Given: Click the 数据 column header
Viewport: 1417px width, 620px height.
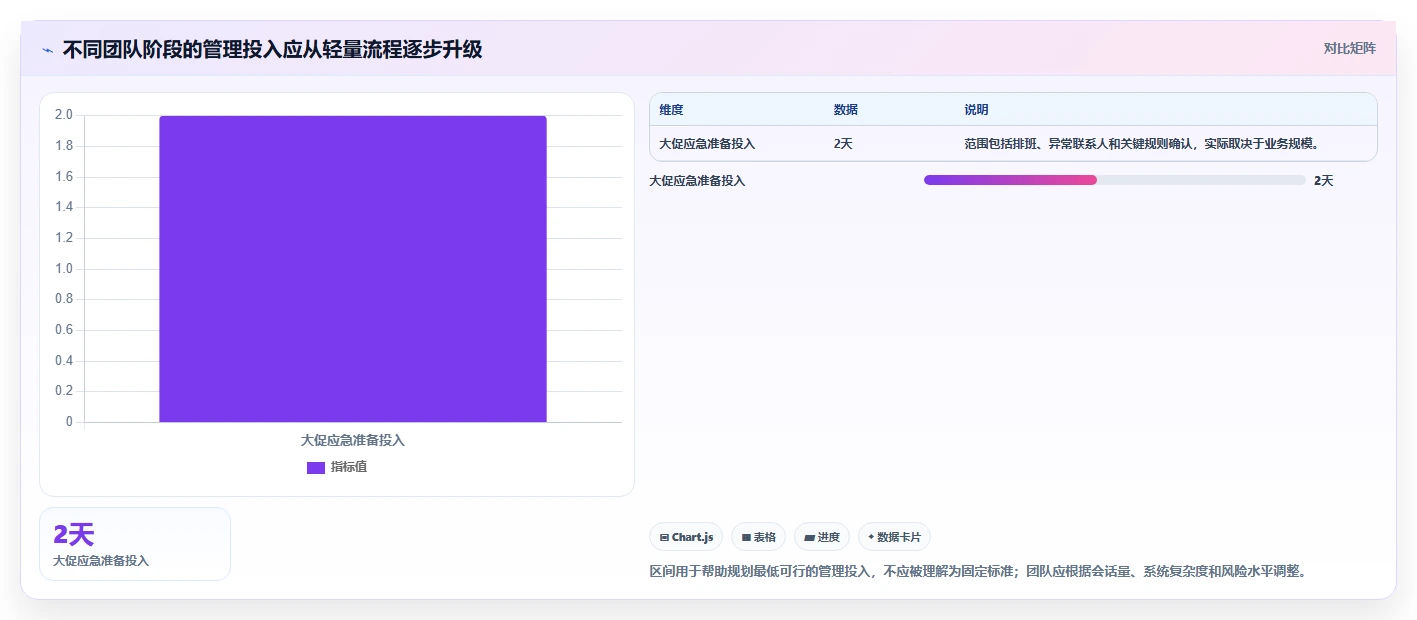Looking at the screenshot, I should coord(845,110).
